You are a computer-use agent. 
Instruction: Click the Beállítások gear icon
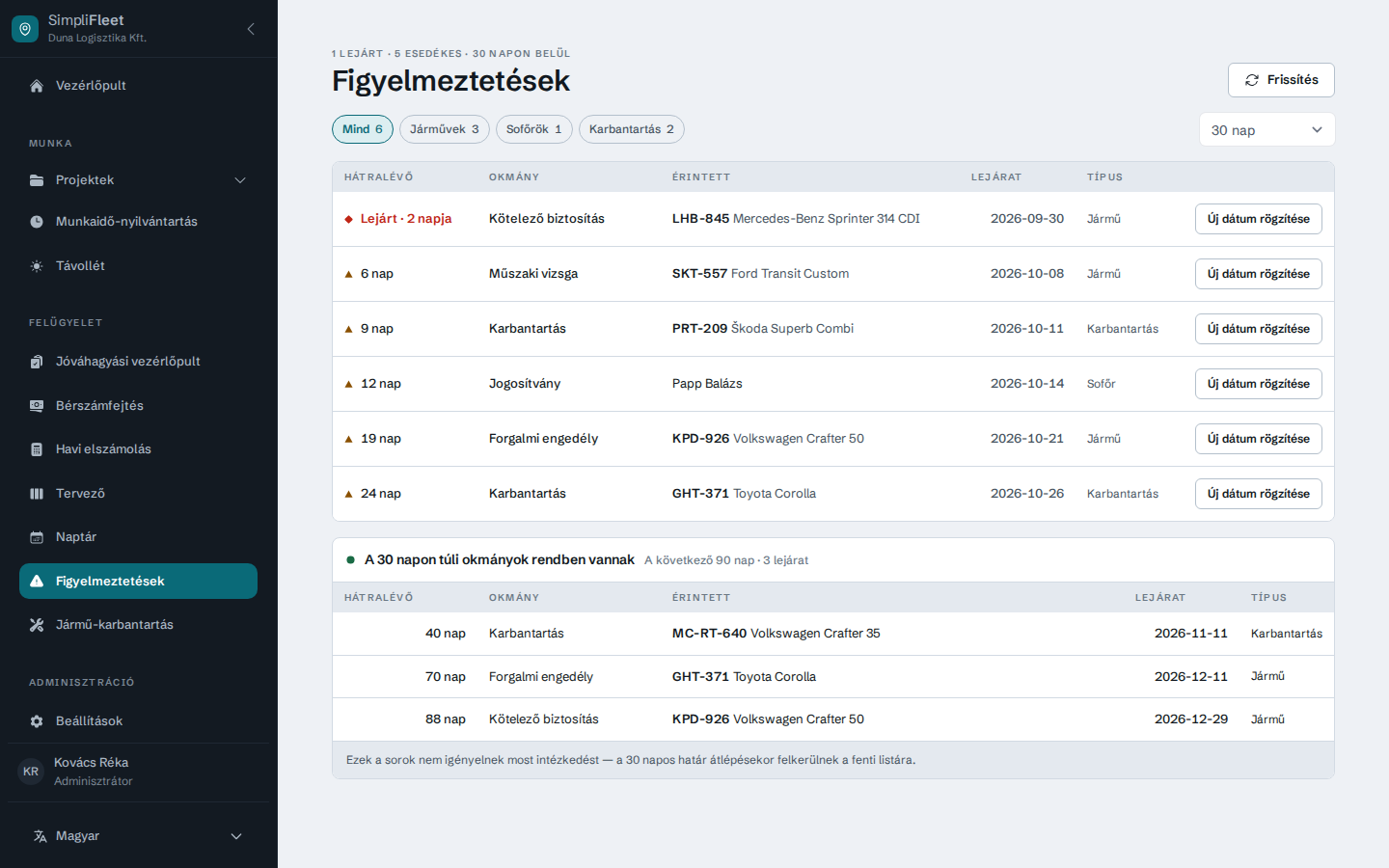pos(37,721)
